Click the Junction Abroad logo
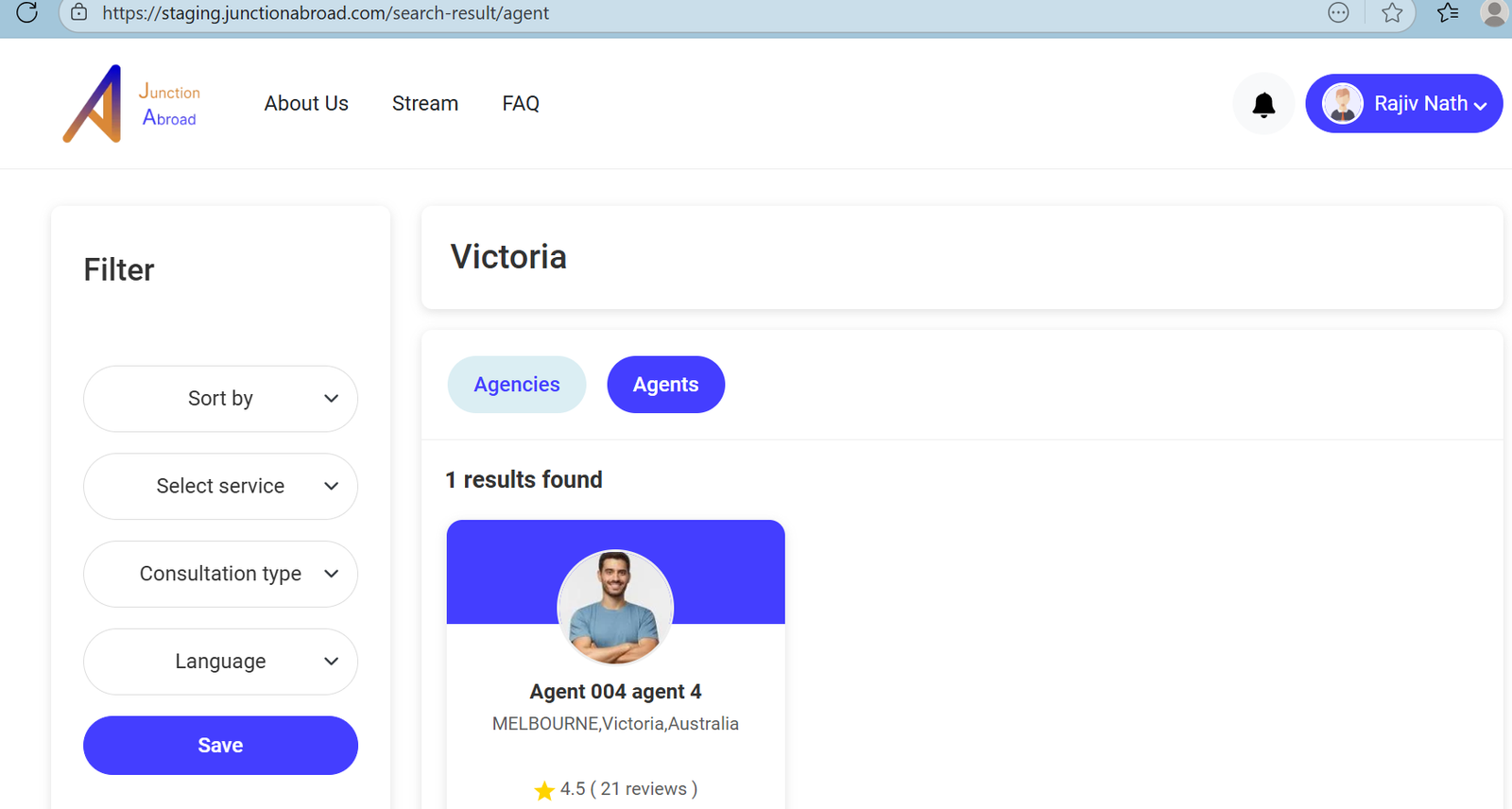Viewport: 1512px width, 809px height. coord(131,104)
